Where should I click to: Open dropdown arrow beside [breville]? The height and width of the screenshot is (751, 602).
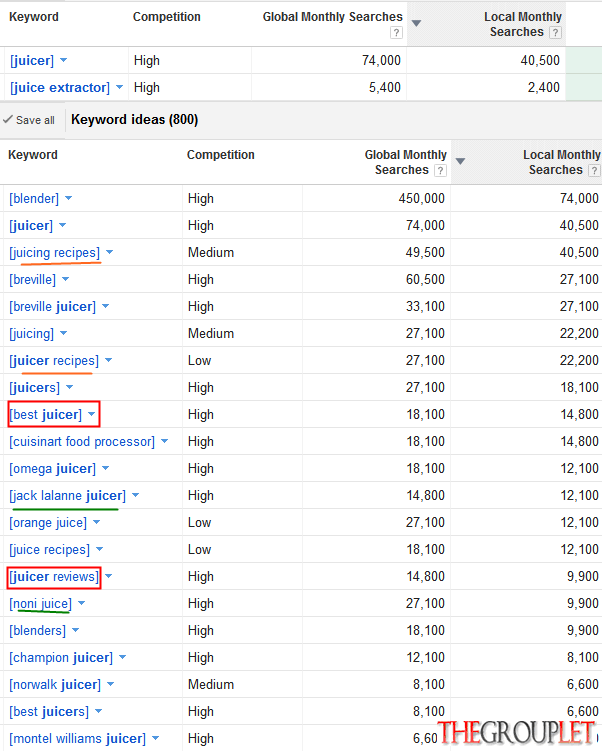(x=66, y=279)
